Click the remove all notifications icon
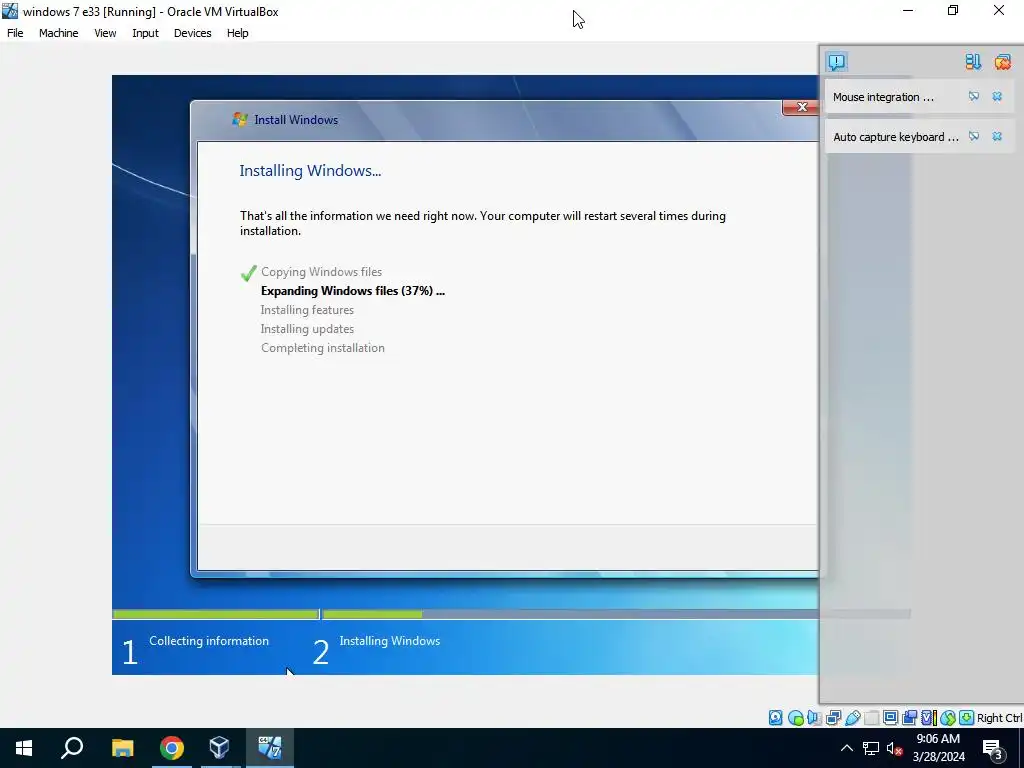1024x768 pixels. pos(1002,62)
